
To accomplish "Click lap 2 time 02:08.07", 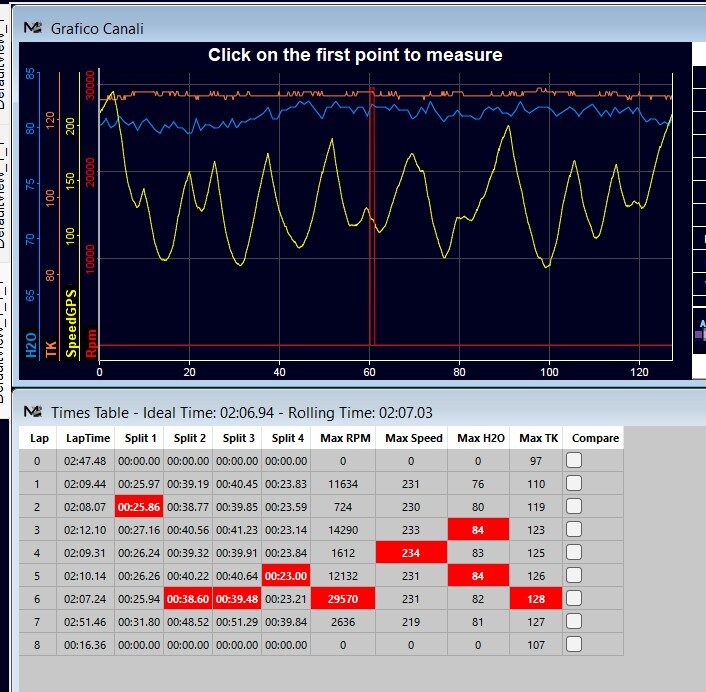I will 85,507.
